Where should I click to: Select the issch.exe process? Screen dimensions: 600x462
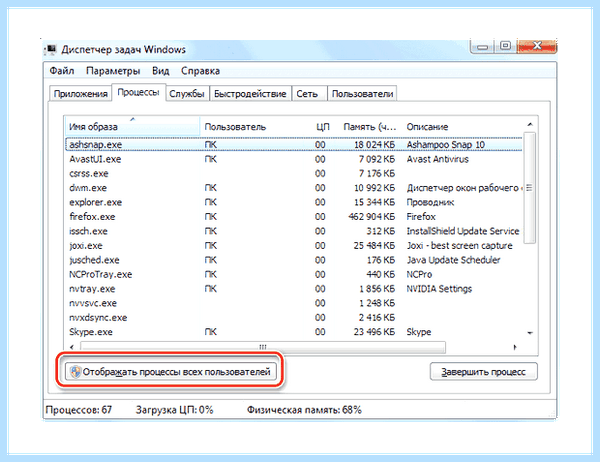click(294, 231)
